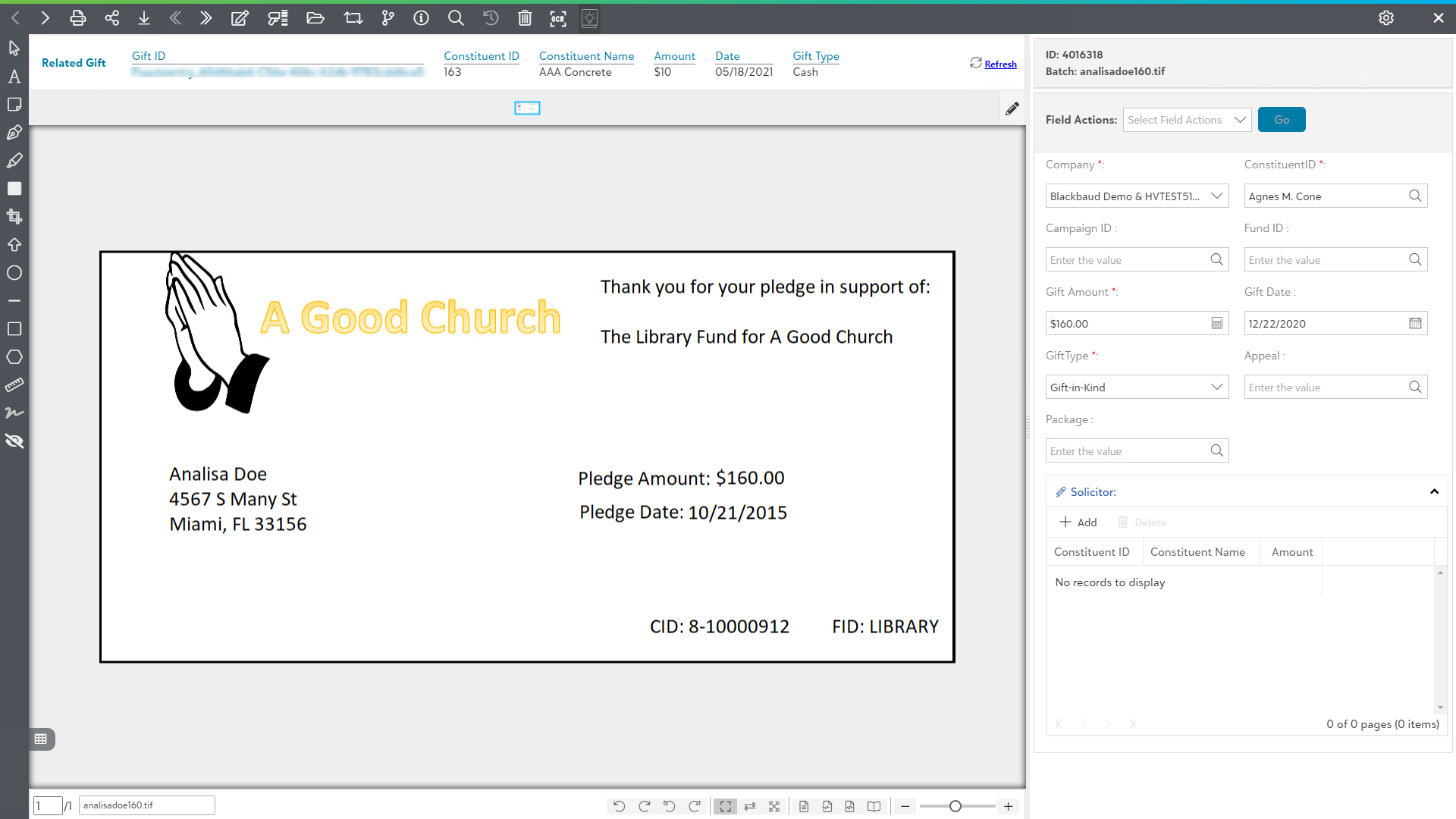Viewport: 1456px width, 819px height.
Task: Click the OCR tool icon
Action: click(558, 18)
